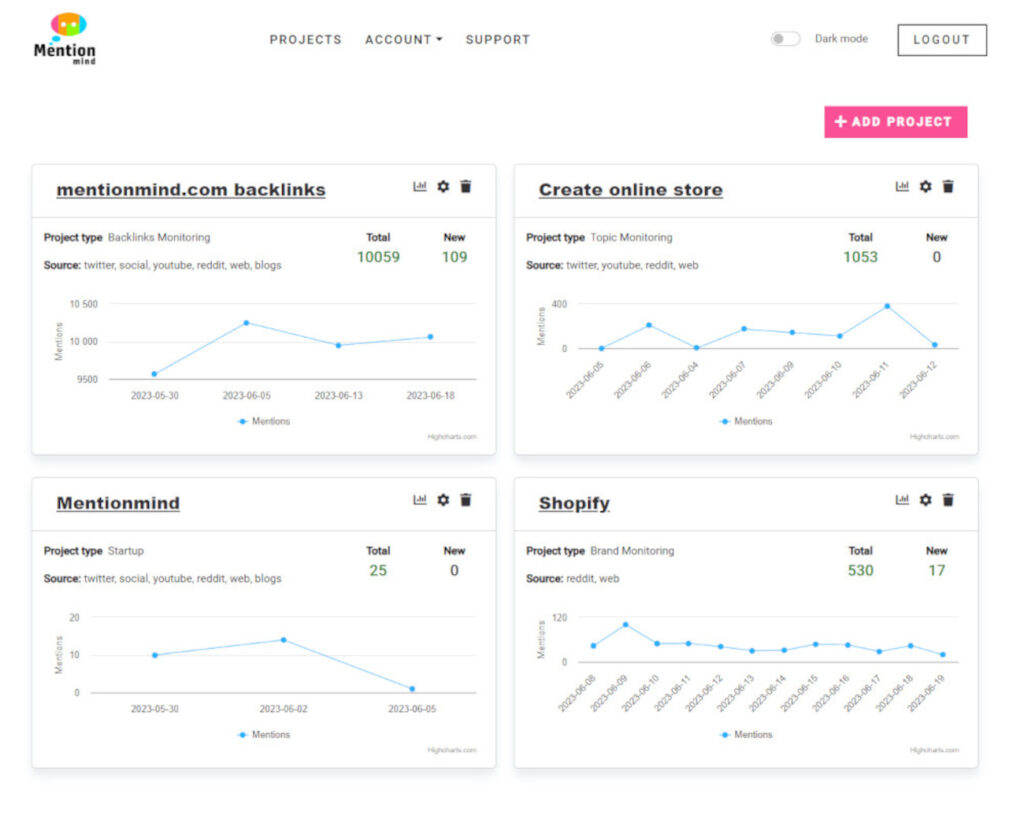Open settings for the Create online store project

pyautogui.click(x=925, y=187)
